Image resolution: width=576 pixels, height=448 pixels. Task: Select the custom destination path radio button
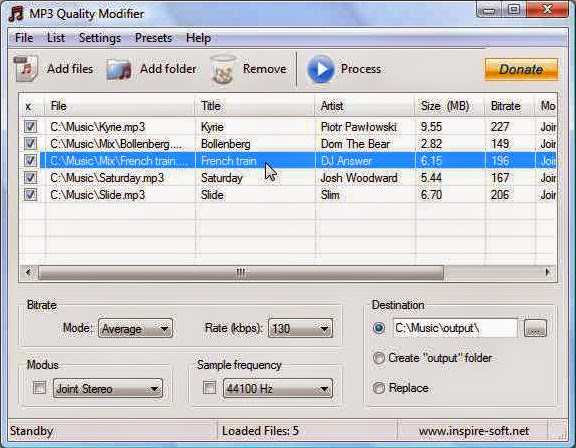tap(379, 328)
